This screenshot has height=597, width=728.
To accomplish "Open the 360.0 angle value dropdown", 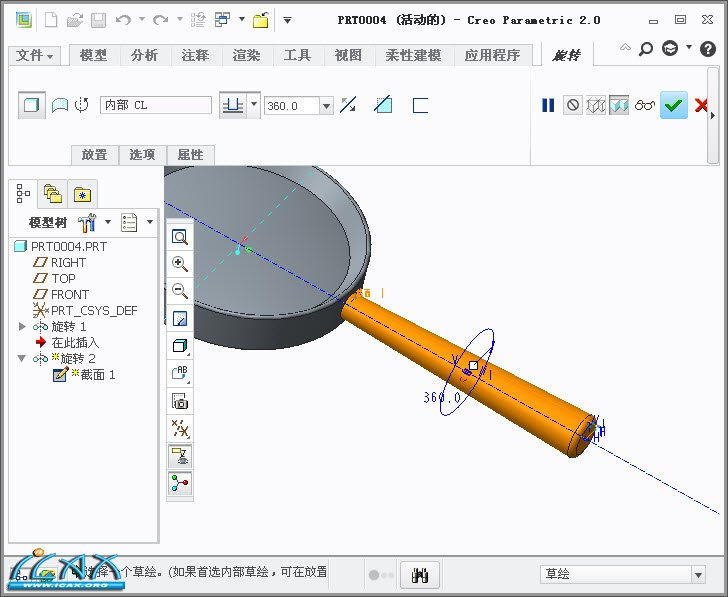I will click(326, 105).
